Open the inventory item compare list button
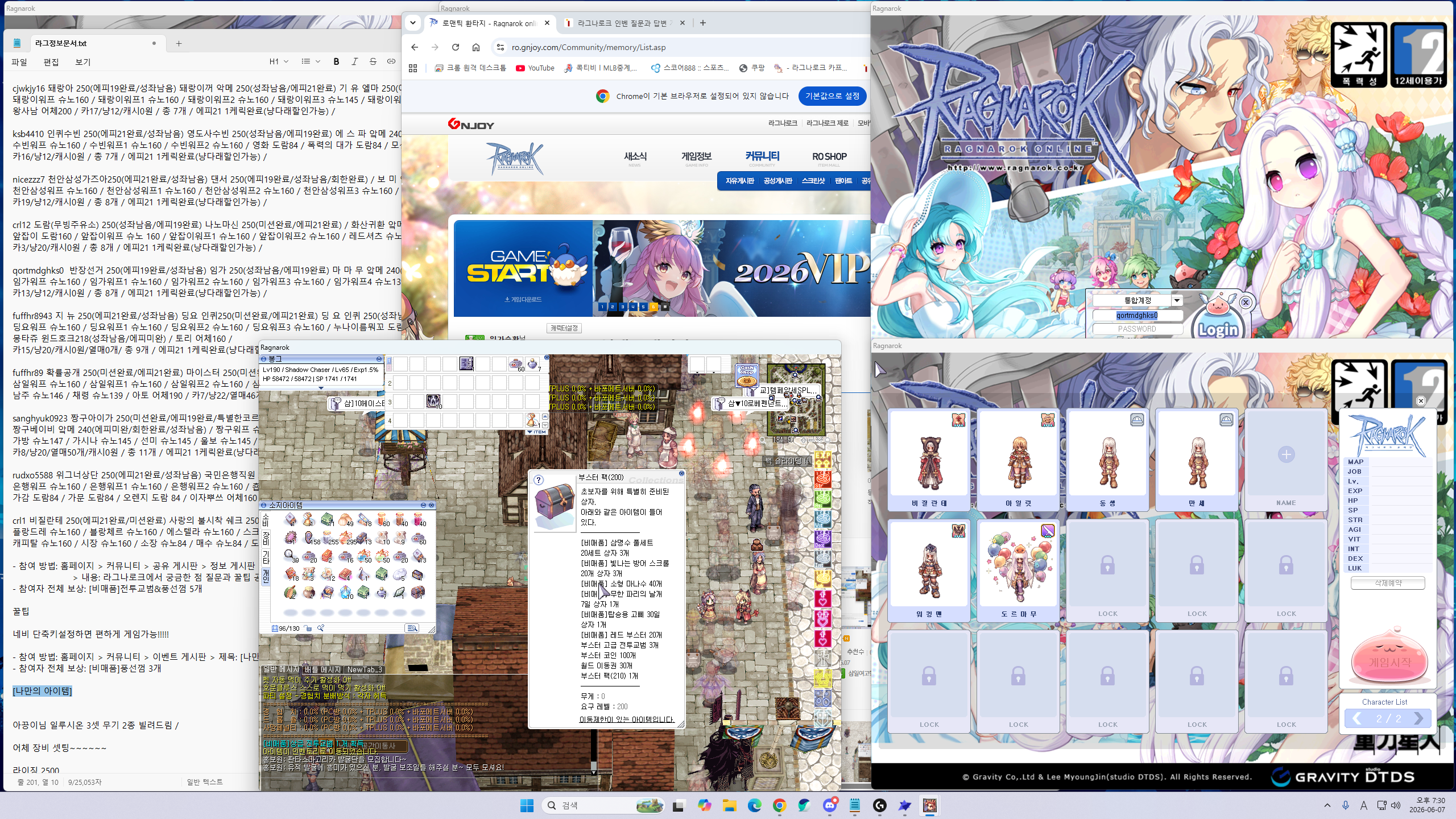 click(x=412, y=628)
